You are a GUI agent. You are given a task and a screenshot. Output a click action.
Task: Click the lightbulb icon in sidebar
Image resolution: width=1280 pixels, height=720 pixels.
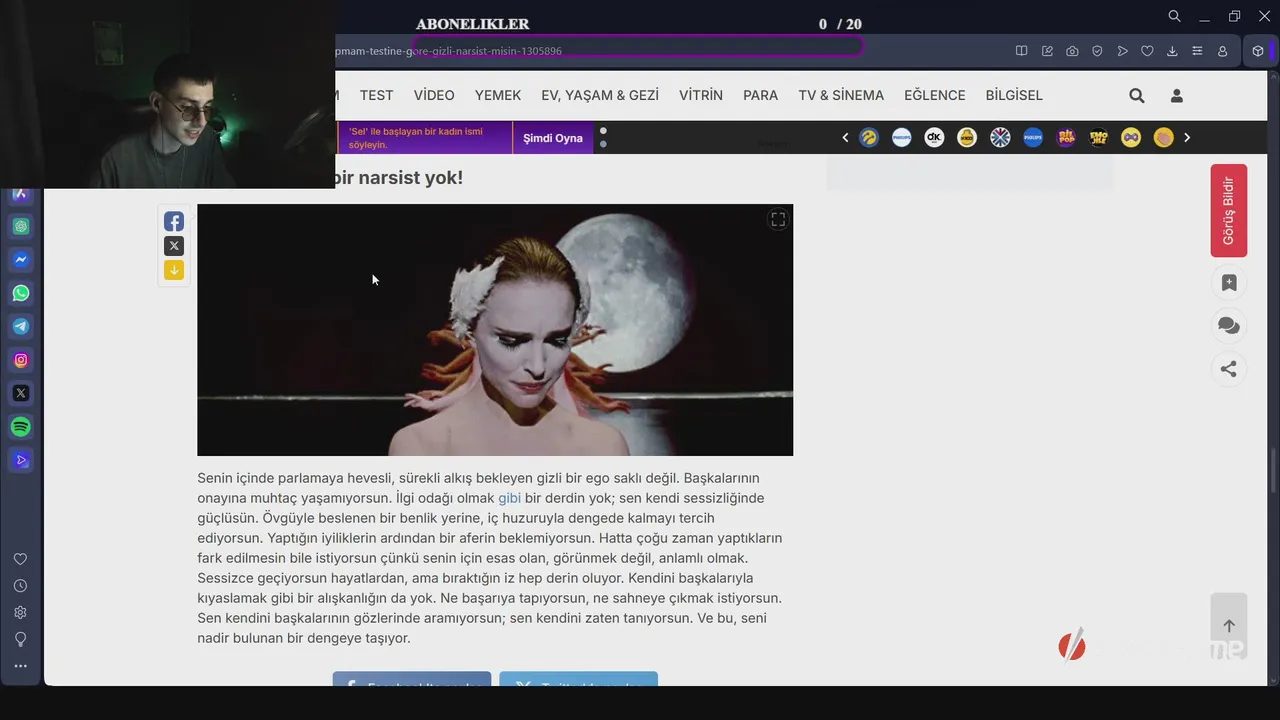(x=20, y=639)
